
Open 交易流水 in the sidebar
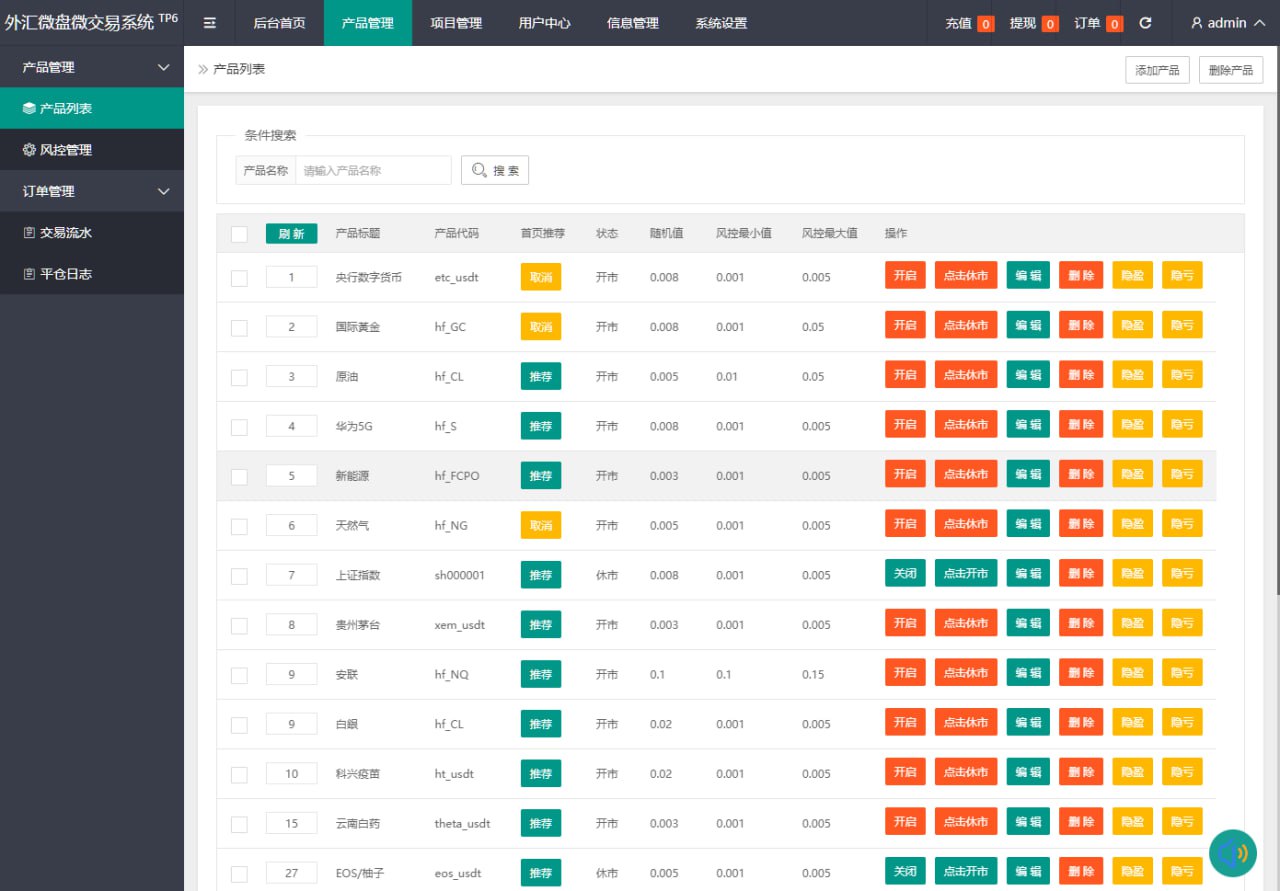click(x=92, y=233)
